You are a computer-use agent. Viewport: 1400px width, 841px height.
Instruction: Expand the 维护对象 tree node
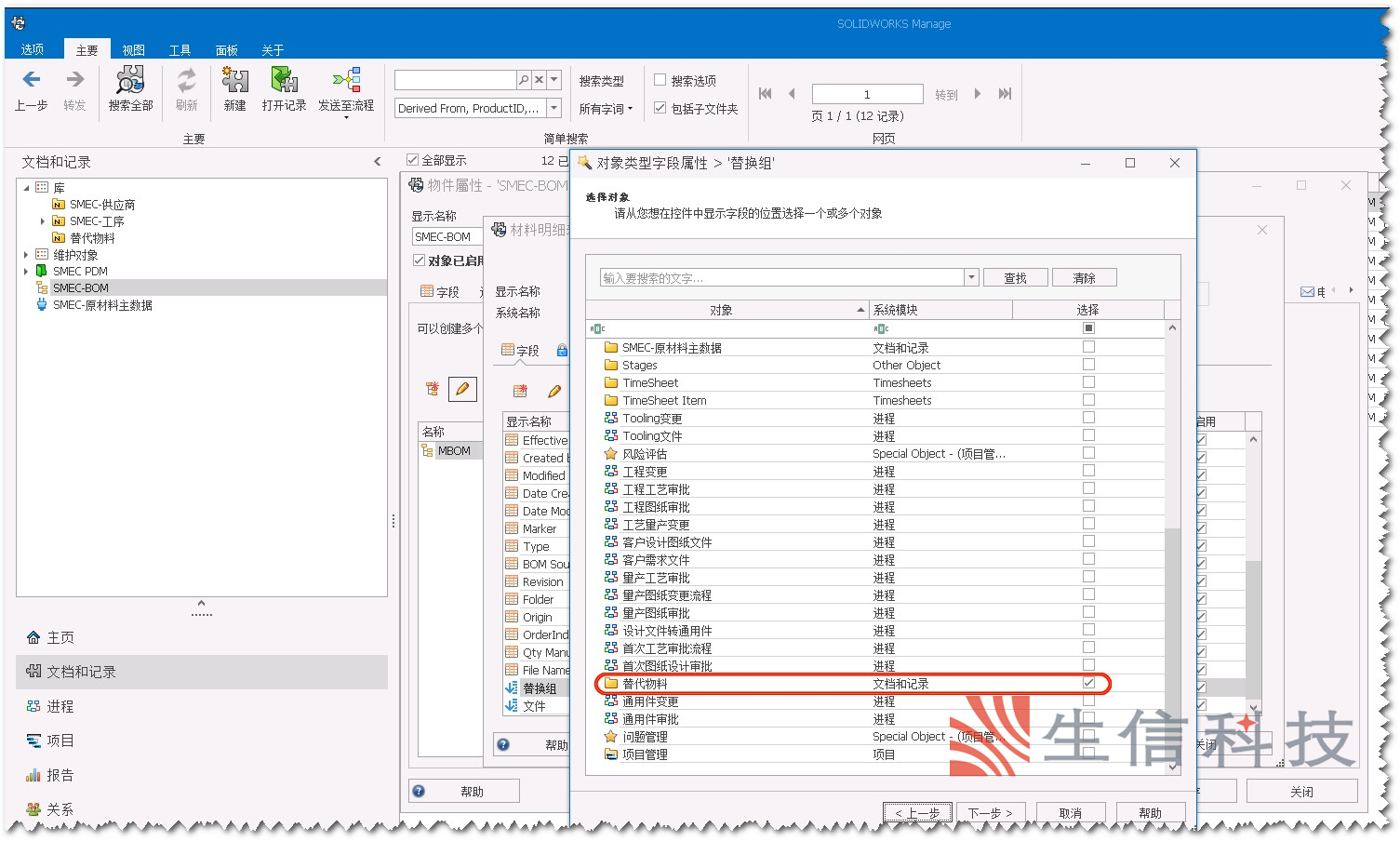click(x=26, y=255)
